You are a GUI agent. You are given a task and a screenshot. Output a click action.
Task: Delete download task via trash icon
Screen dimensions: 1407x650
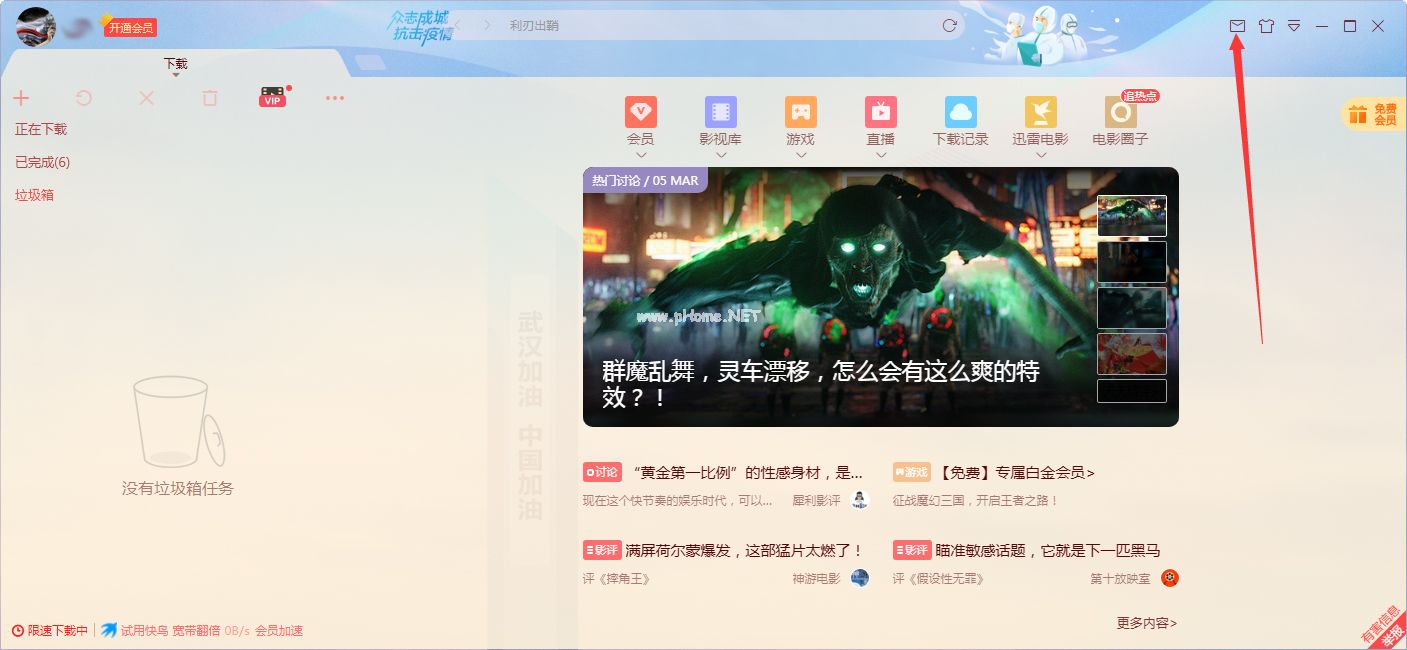[209, 97]
